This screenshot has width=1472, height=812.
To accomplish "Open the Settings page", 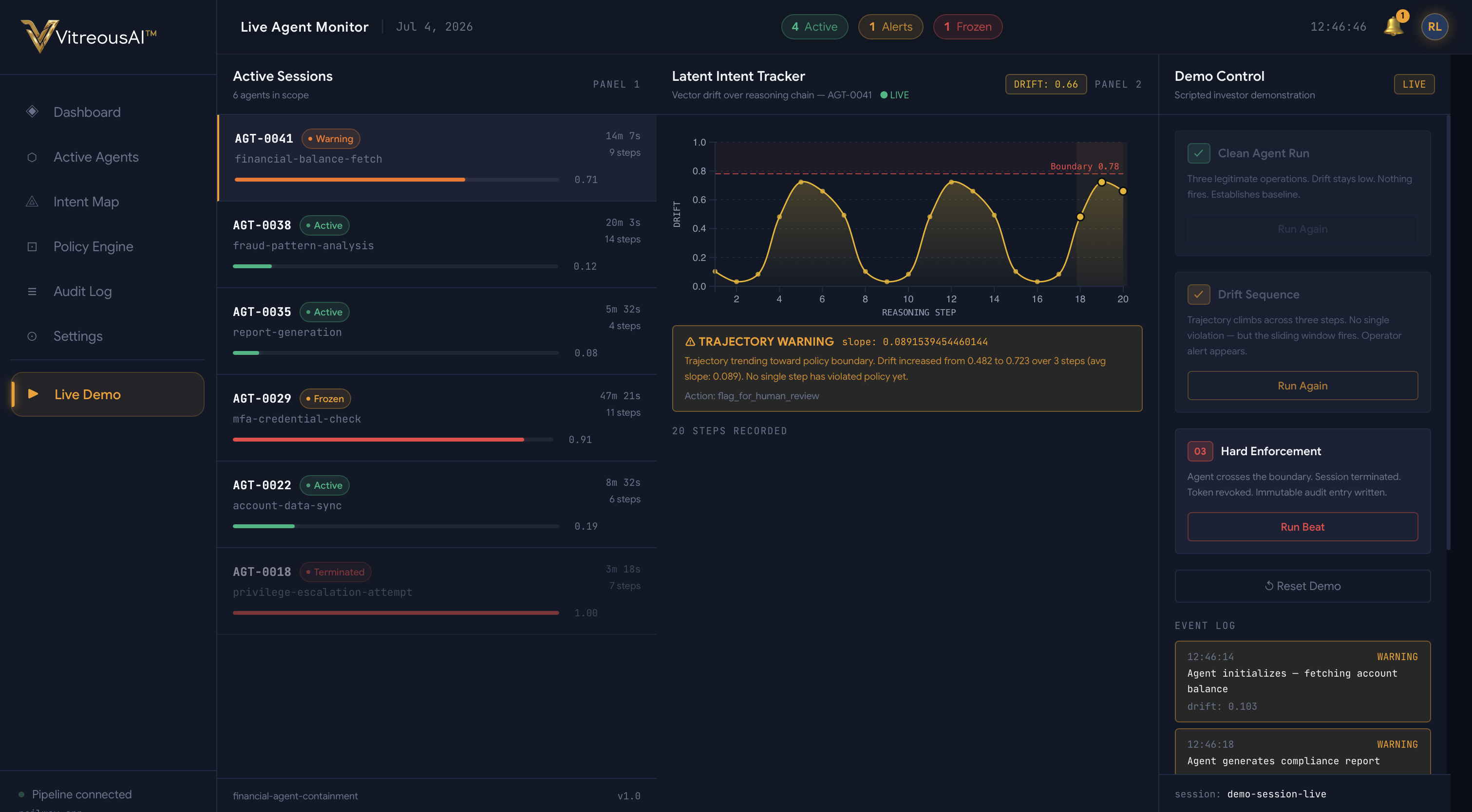I will point(108,336).
